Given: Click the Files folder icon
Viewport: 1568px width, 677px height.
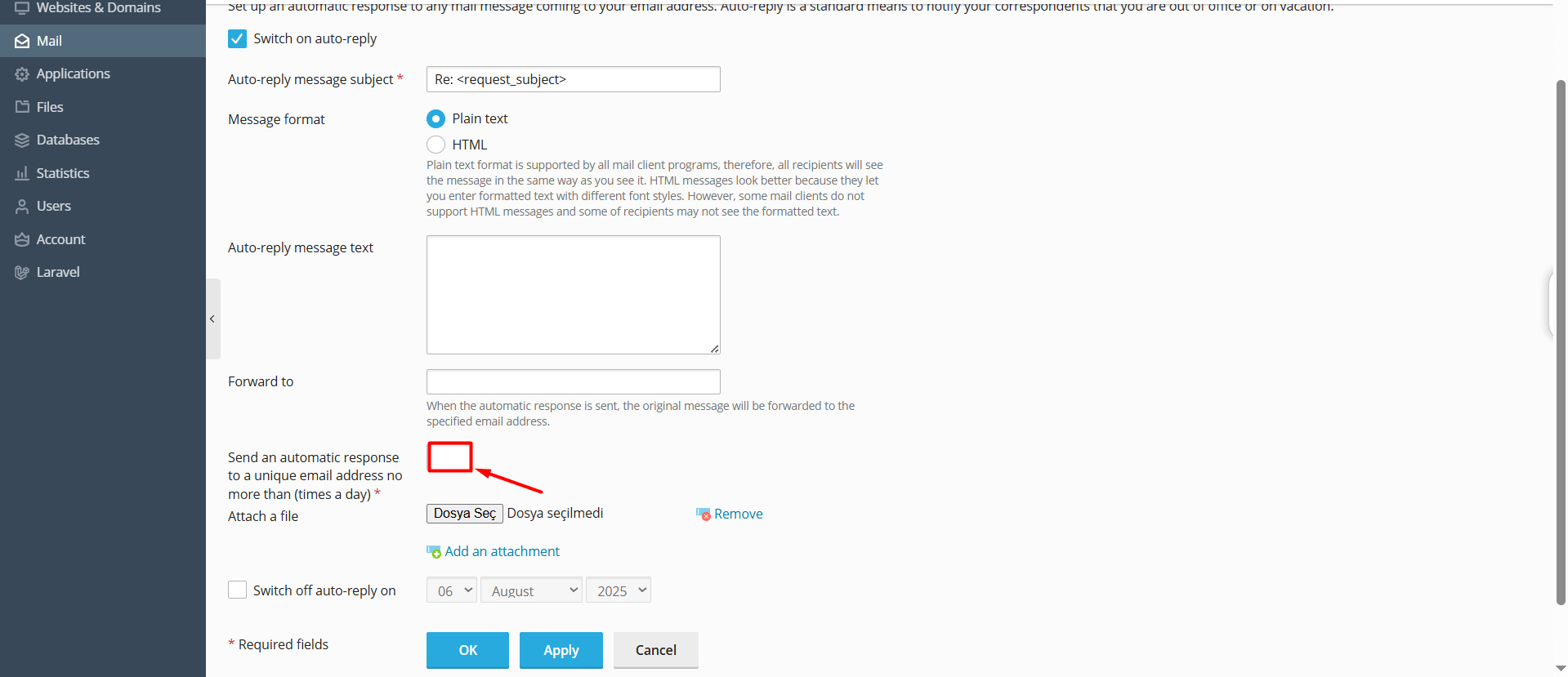Looking at the screenshot, I should pyautogui.click(x=22, y=107).
